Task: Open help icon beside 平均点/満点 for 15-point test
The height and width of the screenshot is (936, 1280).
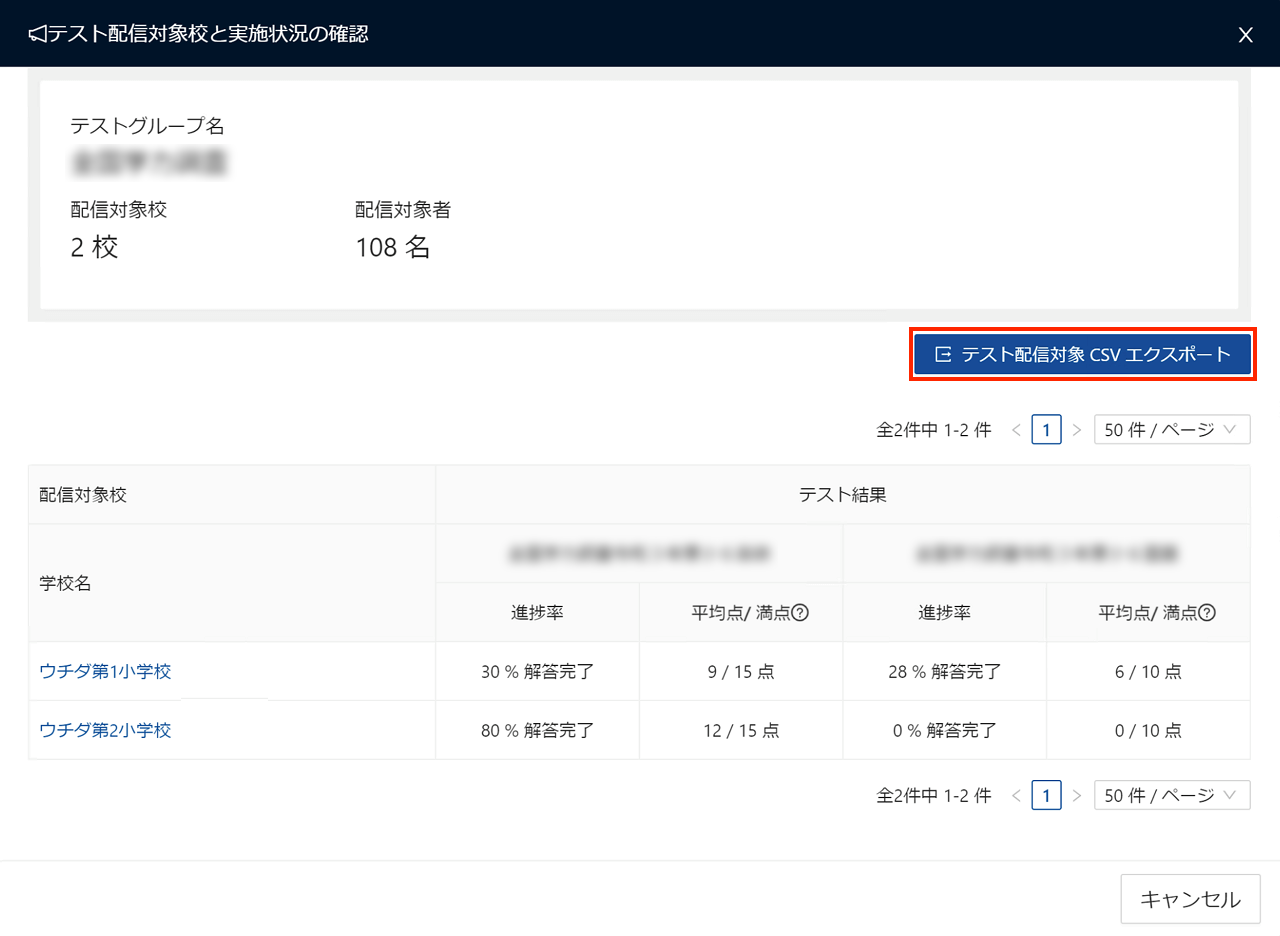Action: [x=800, y=613]
